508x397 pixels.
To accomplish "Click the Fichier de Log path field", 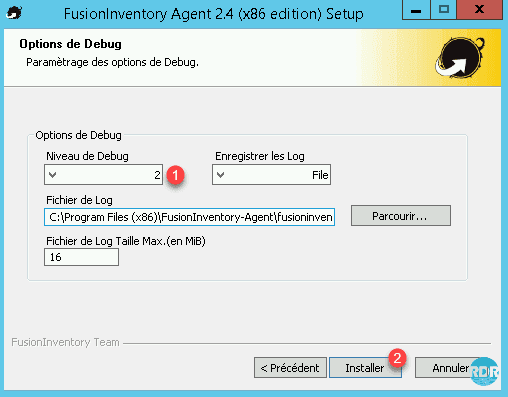I will (189, 217).
